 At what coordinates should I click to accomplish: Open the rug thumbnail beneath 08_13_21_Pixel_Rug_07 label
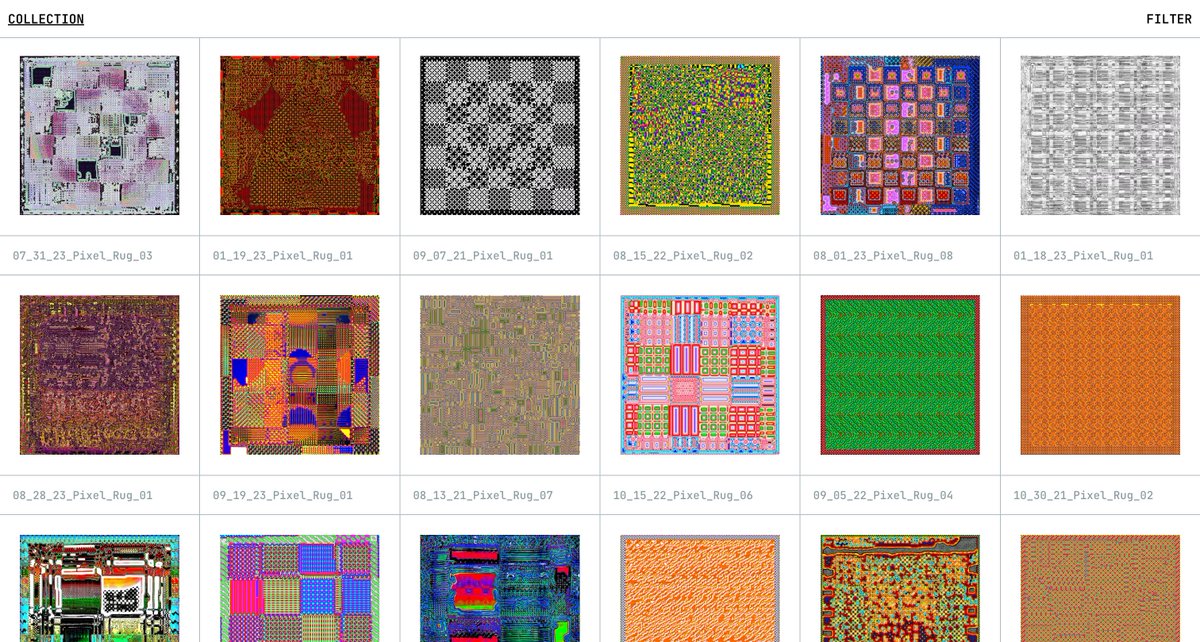[500, 589]
